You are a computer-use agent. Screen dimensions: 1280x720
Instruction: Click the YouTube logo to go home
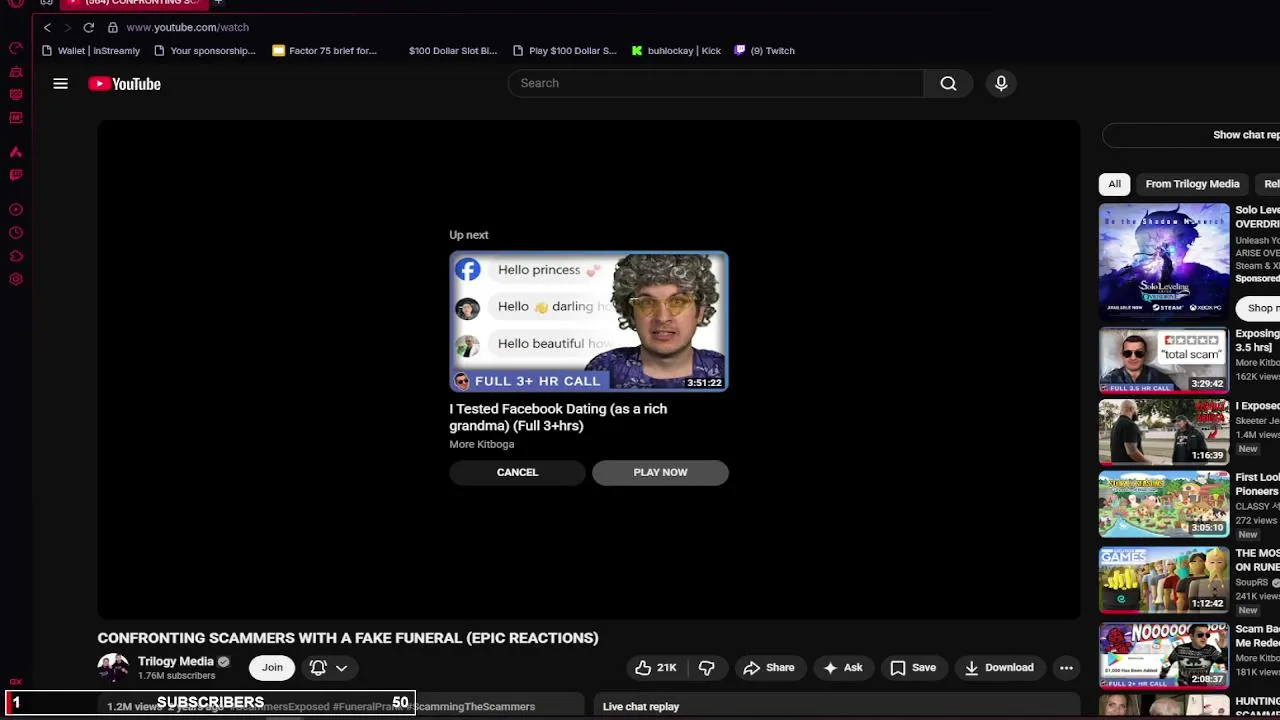[124, 84]
